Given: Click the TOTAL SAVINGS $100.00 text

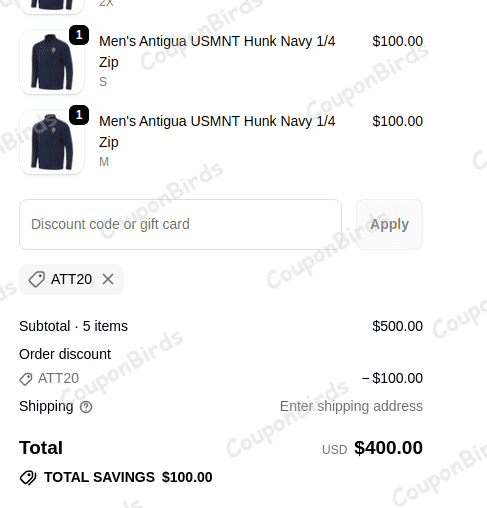Looking at the screenshot, I should coord(128,477).
